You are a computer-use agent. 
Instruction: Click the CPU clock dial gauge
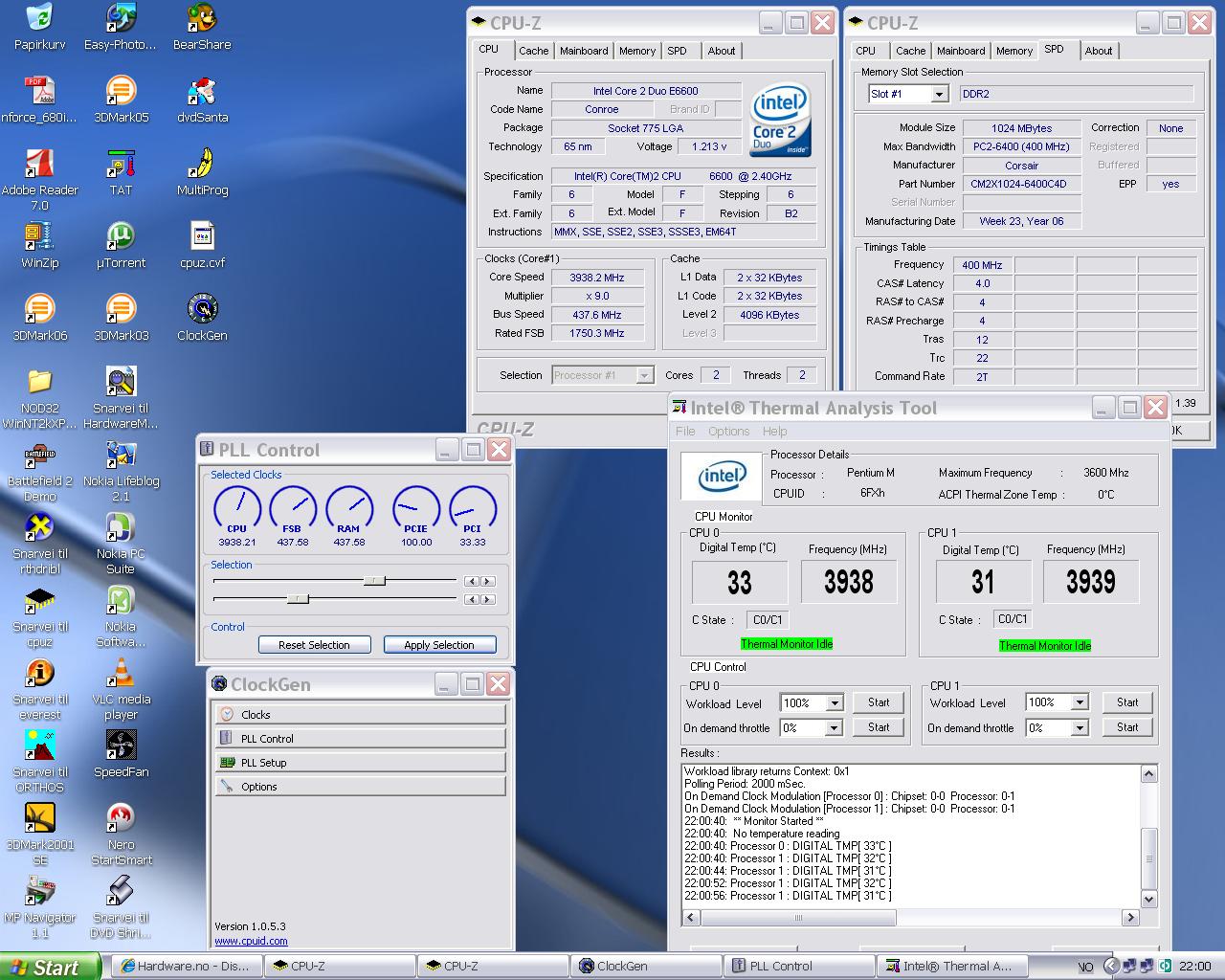(236, 507)
